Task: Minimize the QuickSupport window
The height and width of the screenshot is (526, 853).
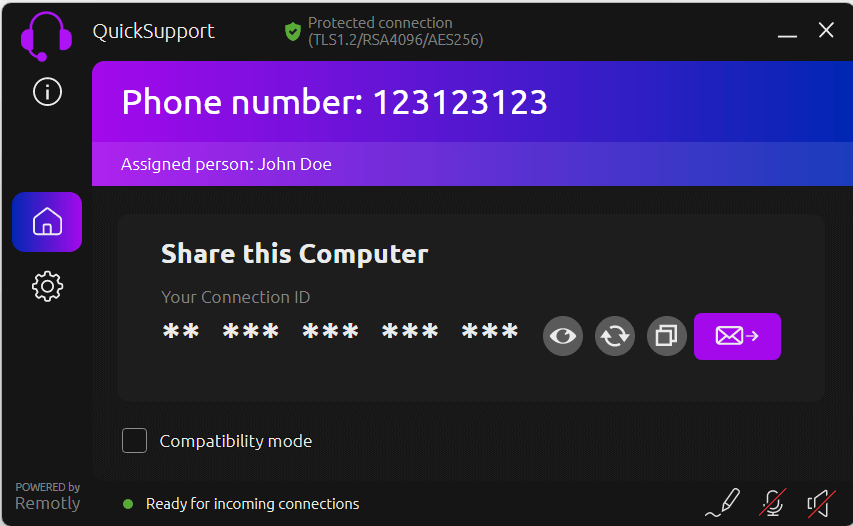Action: coord(787,32)
